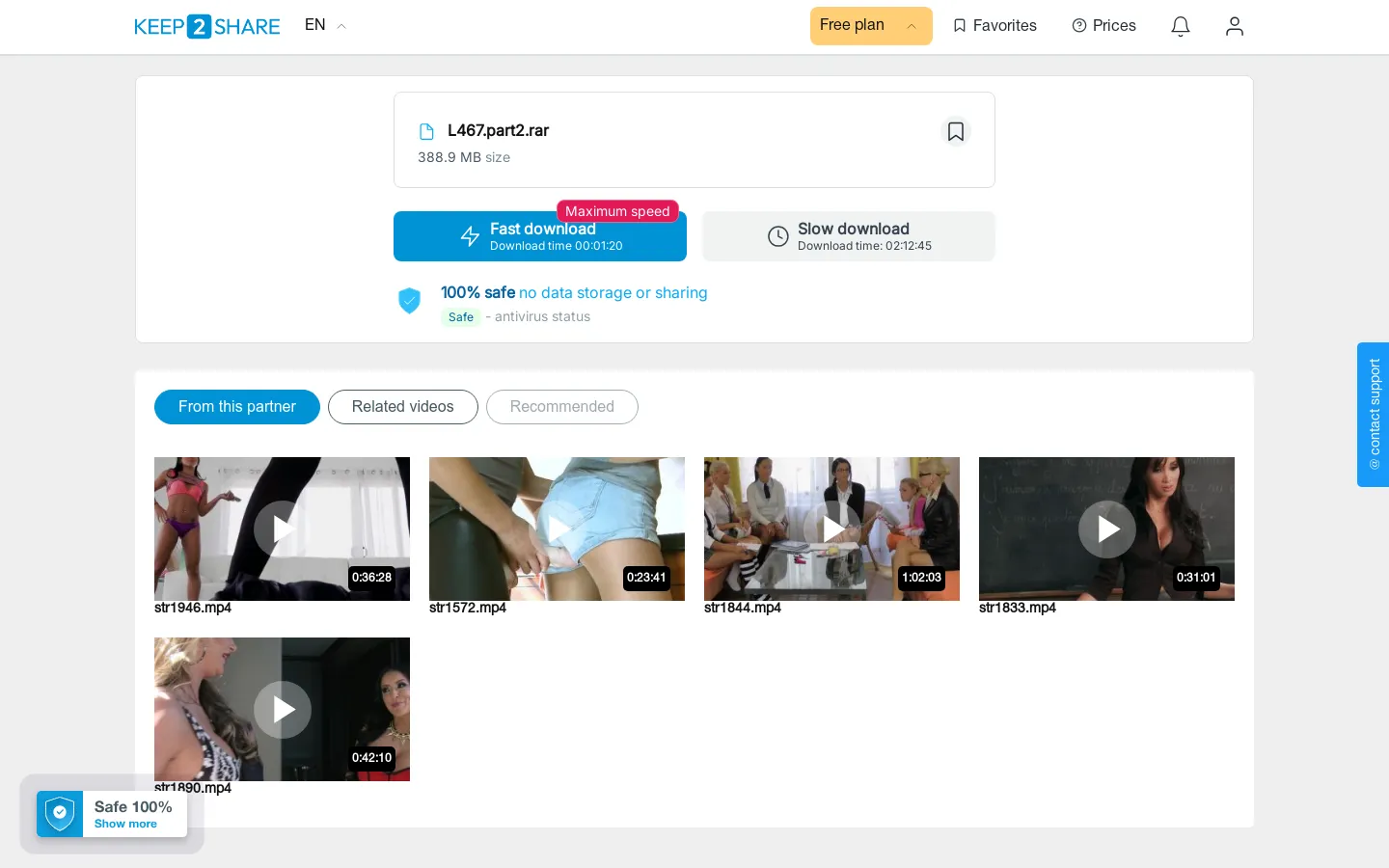The width and height of the screenshot is (1389, 868).
Task: Play str1833.mp4 video thumbnail
Action: (x=1106, y=529)
